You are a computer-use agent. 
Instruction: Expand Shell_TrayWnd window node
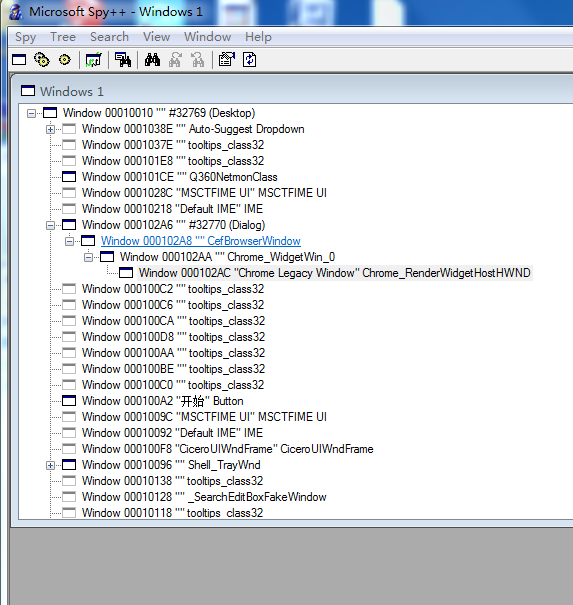pyautogui.click(x=50, y=465)
